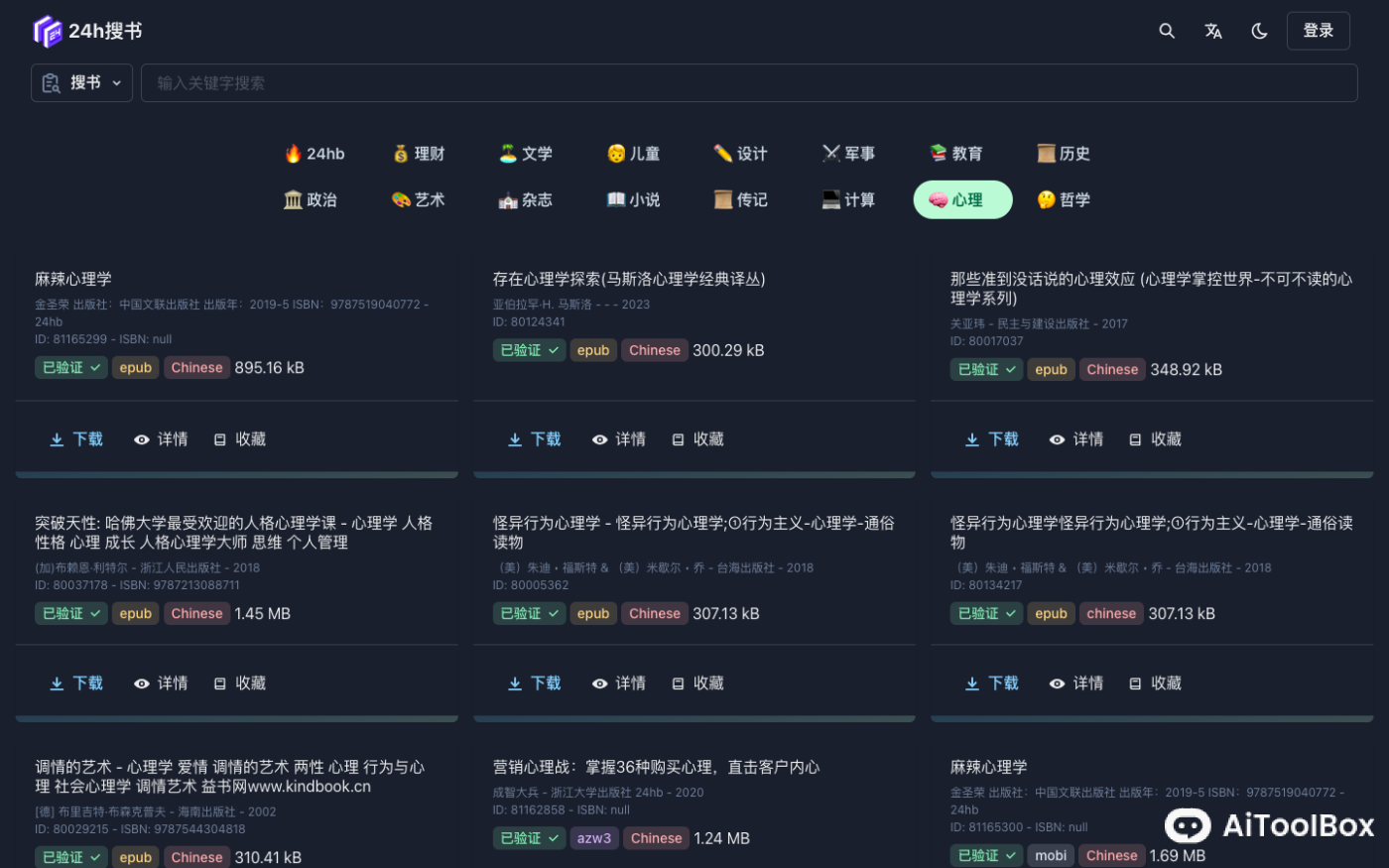Click the book icon beside the 搜书 selector
The width and height of the screenshot is (1389, 868).
pos(51,82)
